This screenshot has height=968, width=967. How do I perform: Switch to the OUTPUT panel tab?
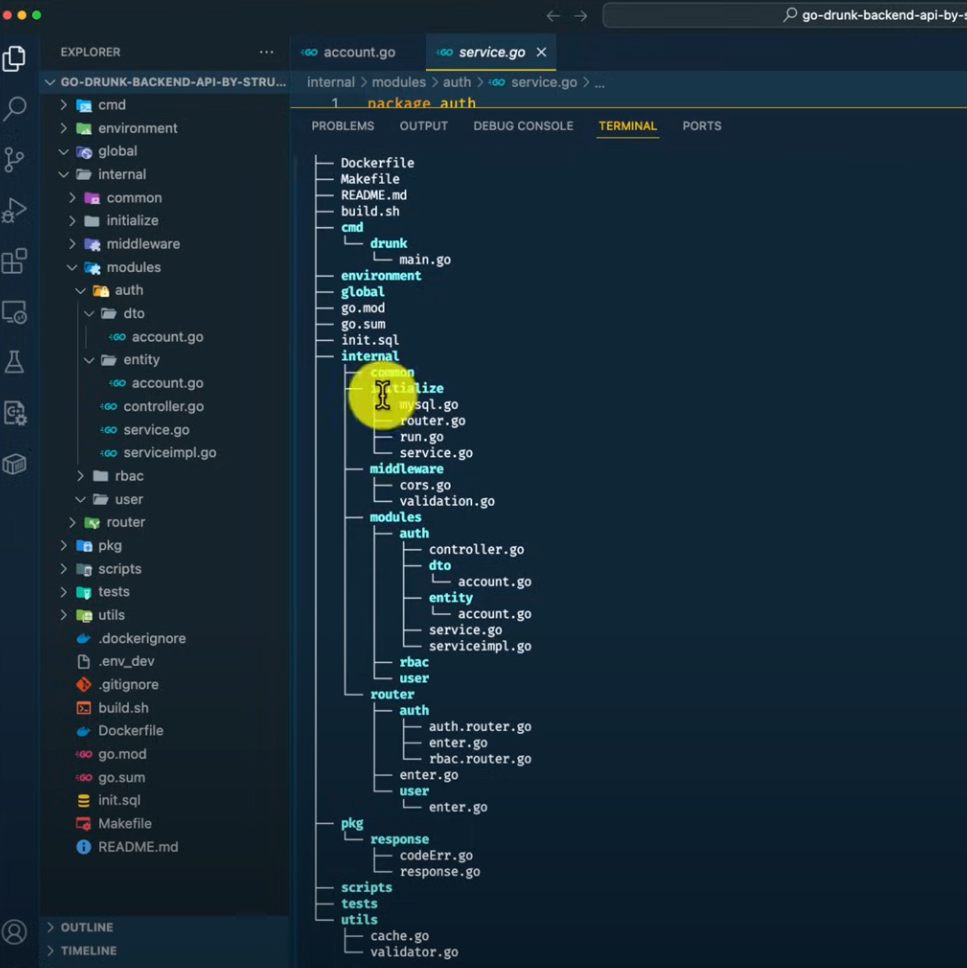(424, 126)
